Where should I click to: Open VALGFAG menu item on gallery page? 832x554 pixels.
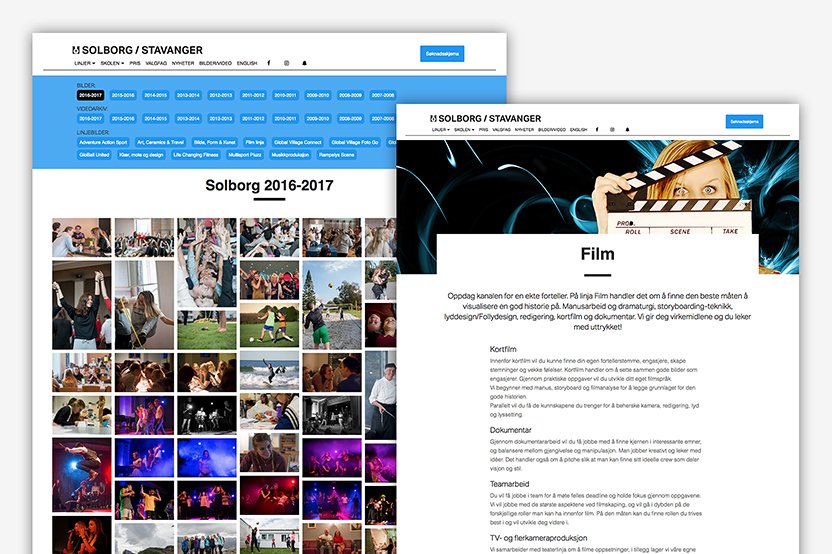pyautogui.click(x=156, y=63)
